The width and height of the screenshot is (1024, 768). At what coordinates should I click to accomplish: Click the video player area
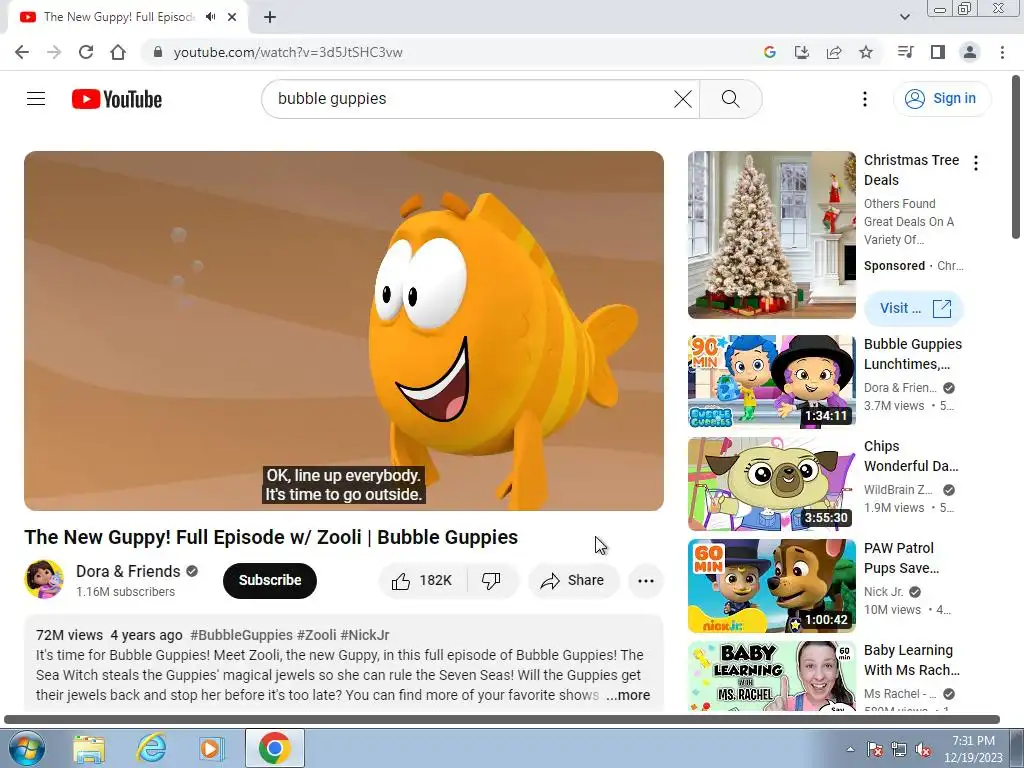pyautogui.click(x=344, y=330)
